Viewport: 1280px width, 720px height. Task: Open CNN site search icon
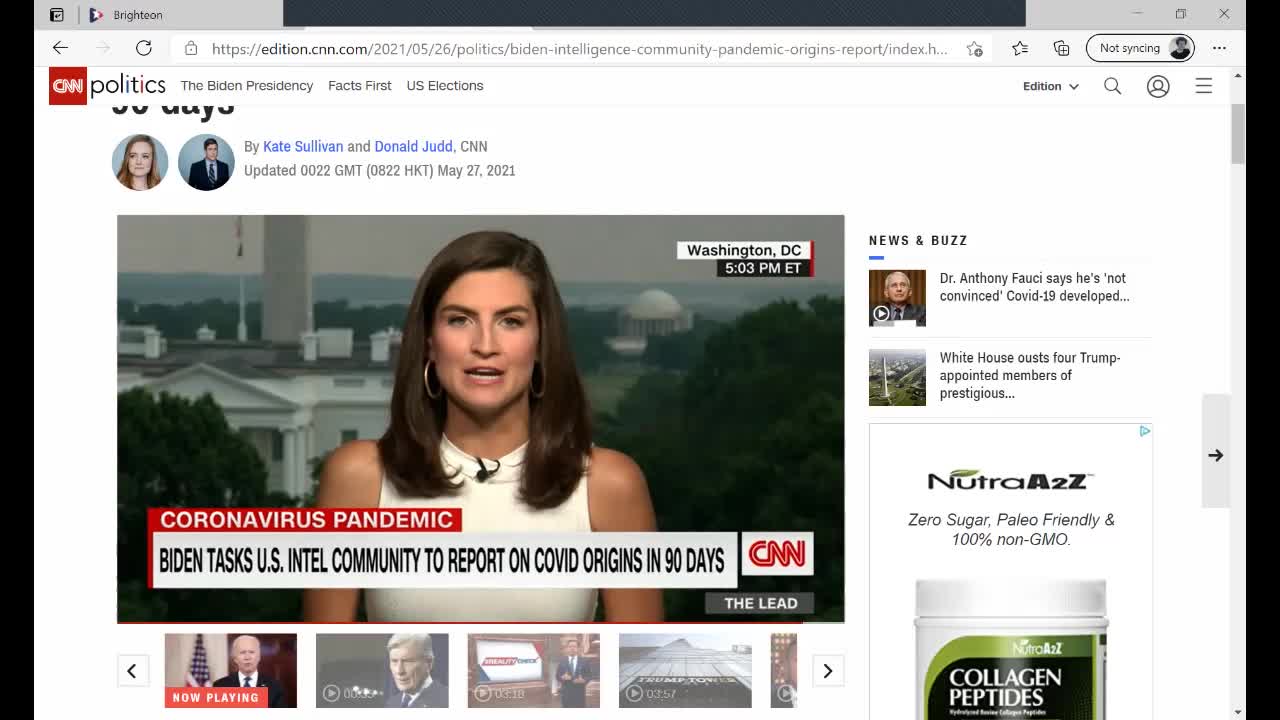coord(1112,86)
